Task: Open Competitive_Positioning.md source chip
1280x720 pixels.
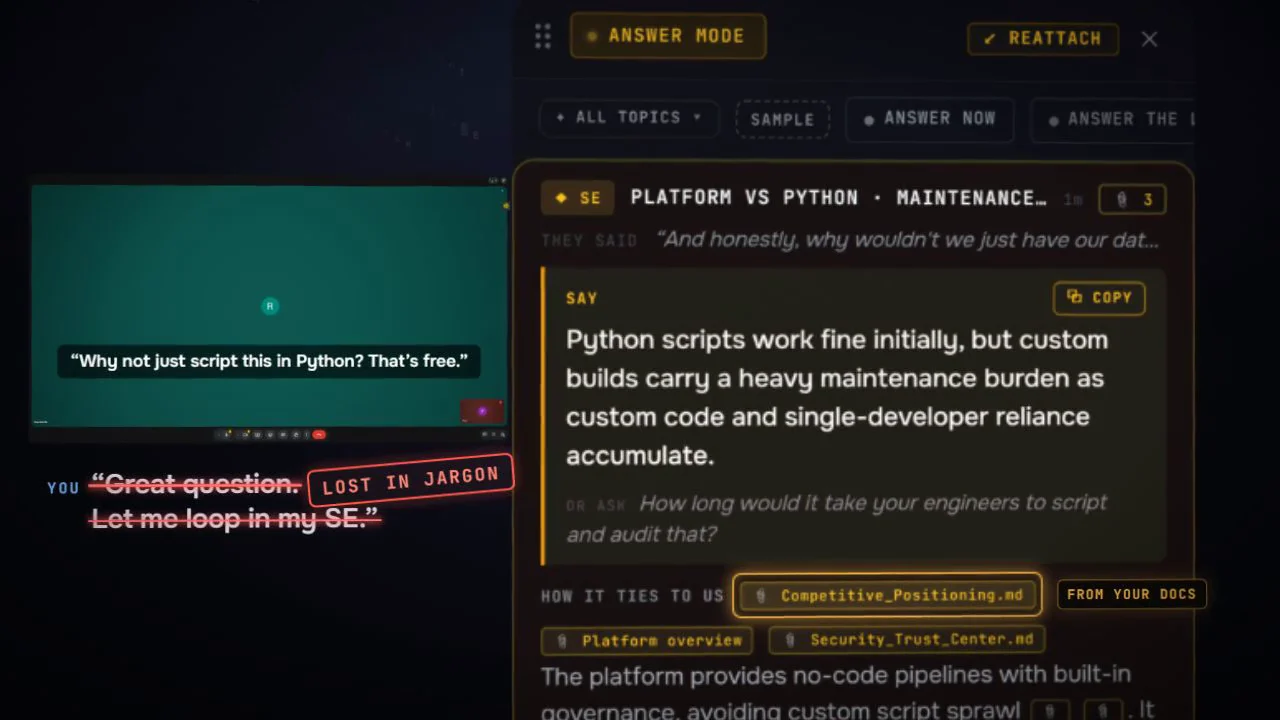Action: point(888,595)
